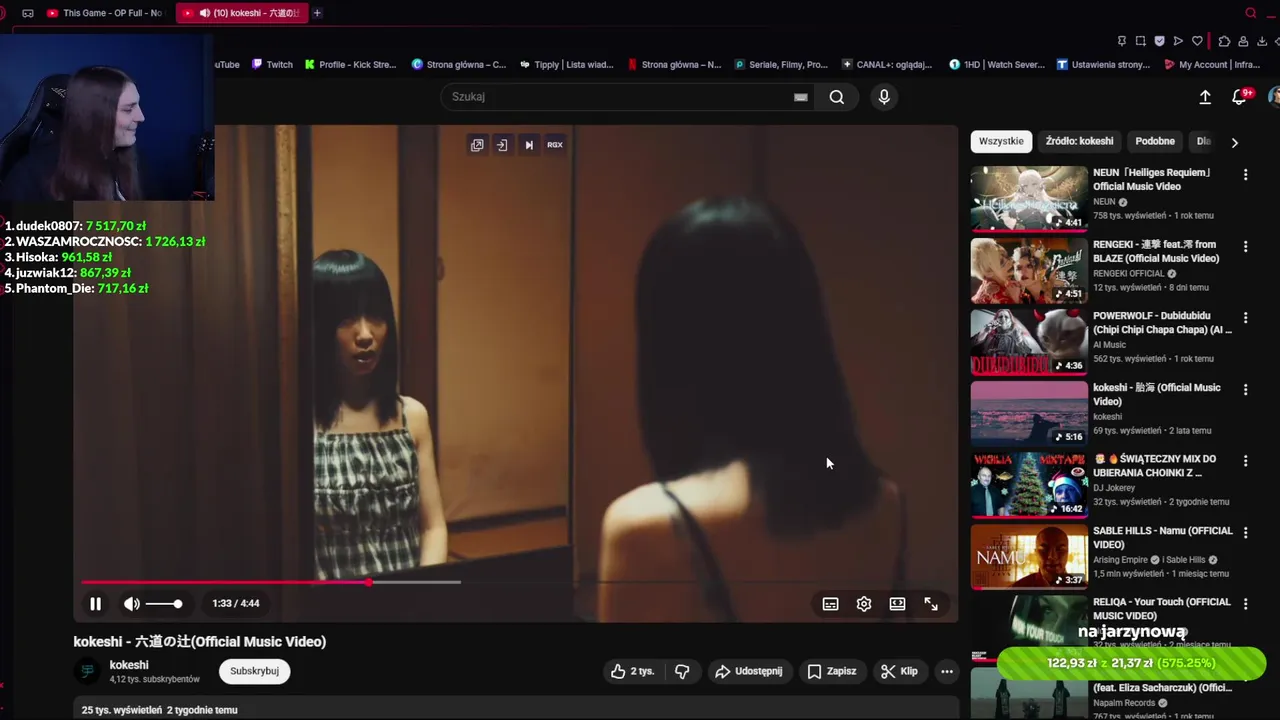Open the POWERWOLF Dubidubidu video thumbnail
This screenshot has width=1280, height=720.
(1029, 342)
